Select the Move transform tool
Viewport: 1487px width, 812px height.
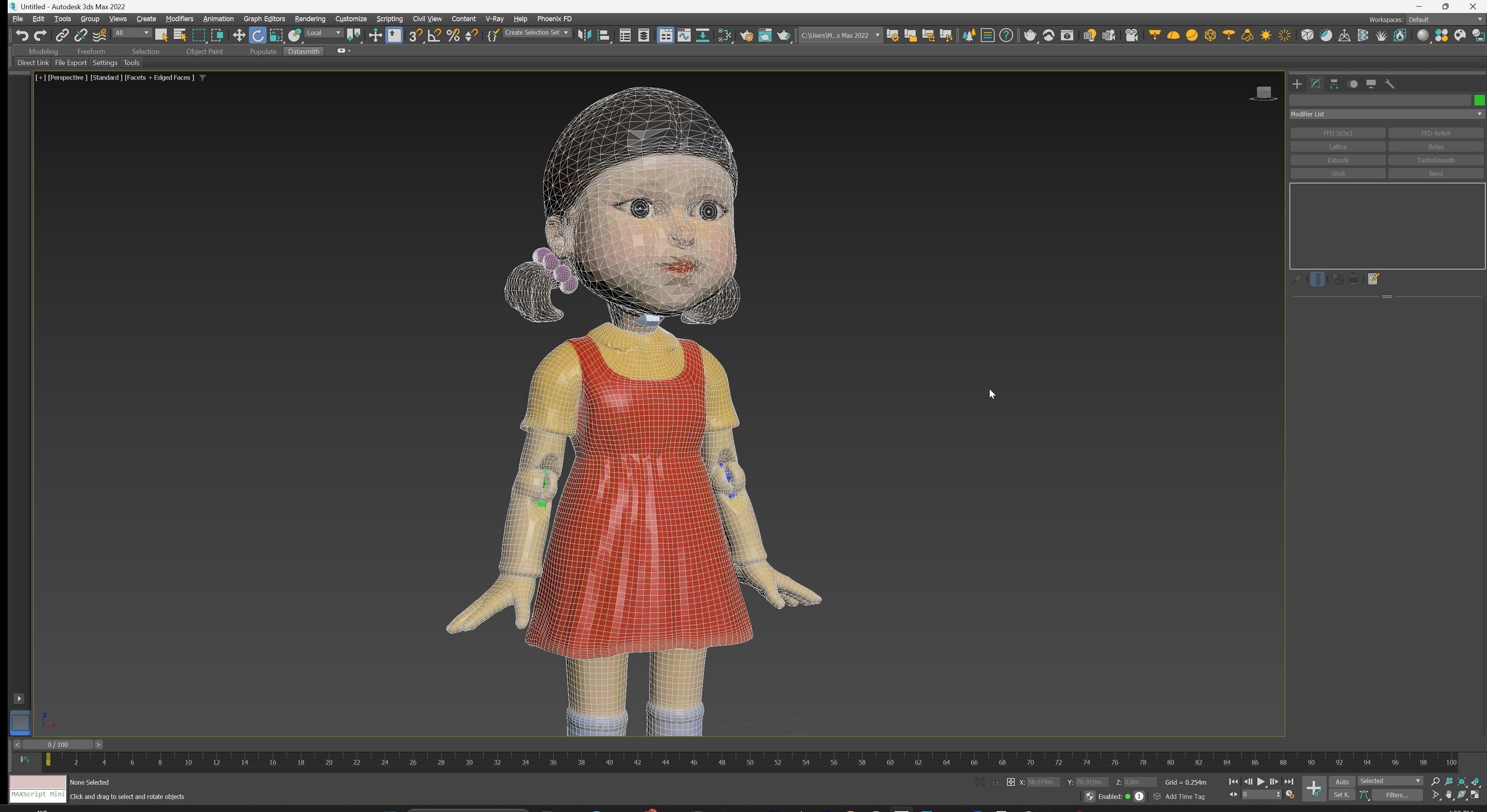[x=238, y=36]
